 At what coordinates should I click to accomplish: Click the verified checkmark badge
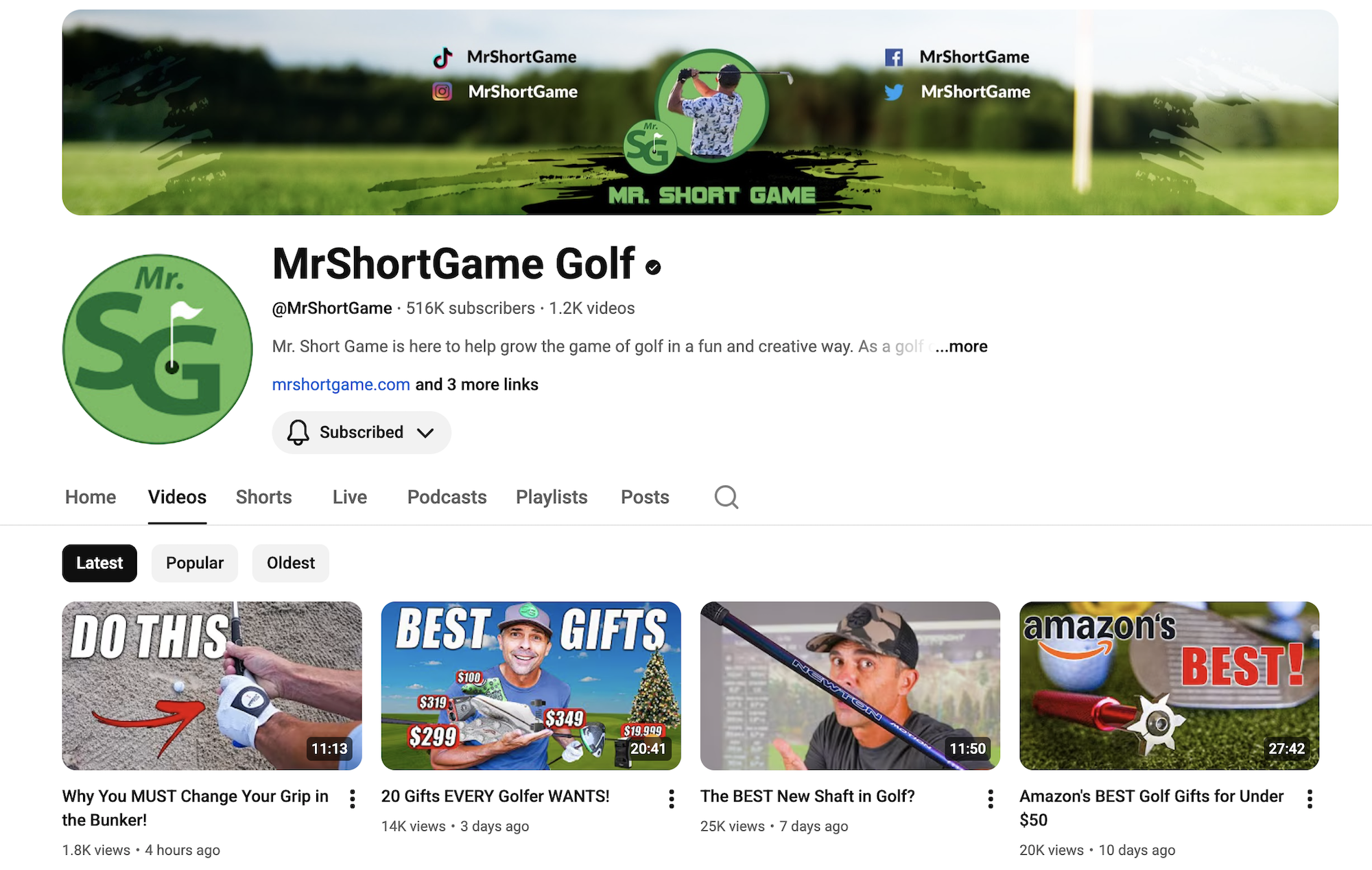(x=653, y=268)
